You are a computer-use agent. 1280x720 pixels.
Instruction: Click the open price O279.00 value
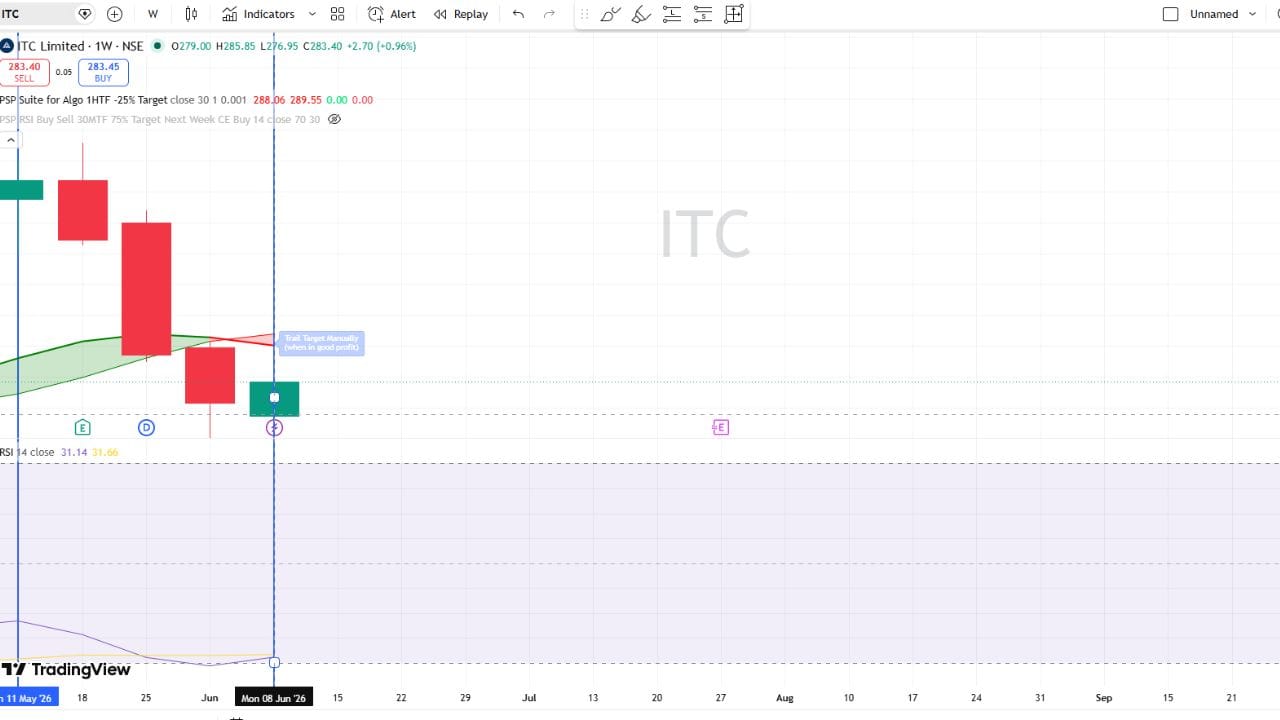(x=191, y=46)
